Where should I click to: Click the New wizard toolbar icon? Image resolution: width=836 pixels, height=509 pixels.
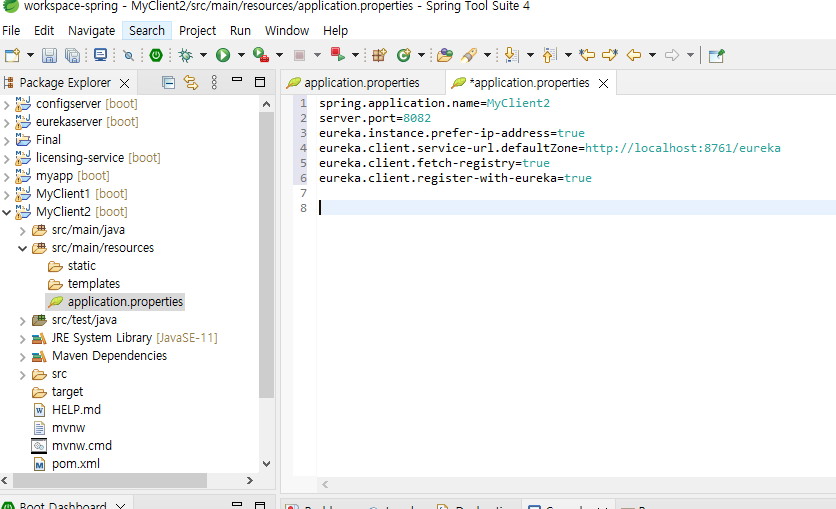(12, 55)
